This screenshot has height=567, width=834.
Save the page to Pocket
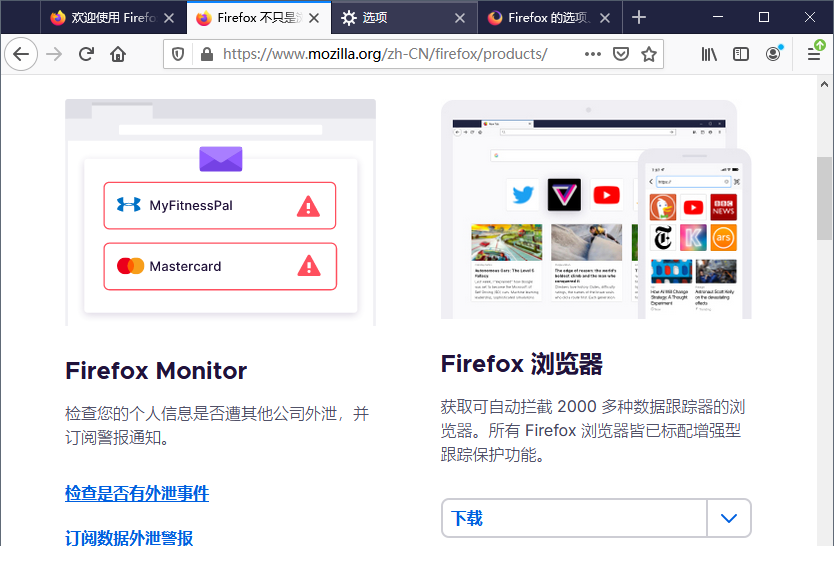tap(621, 54)
